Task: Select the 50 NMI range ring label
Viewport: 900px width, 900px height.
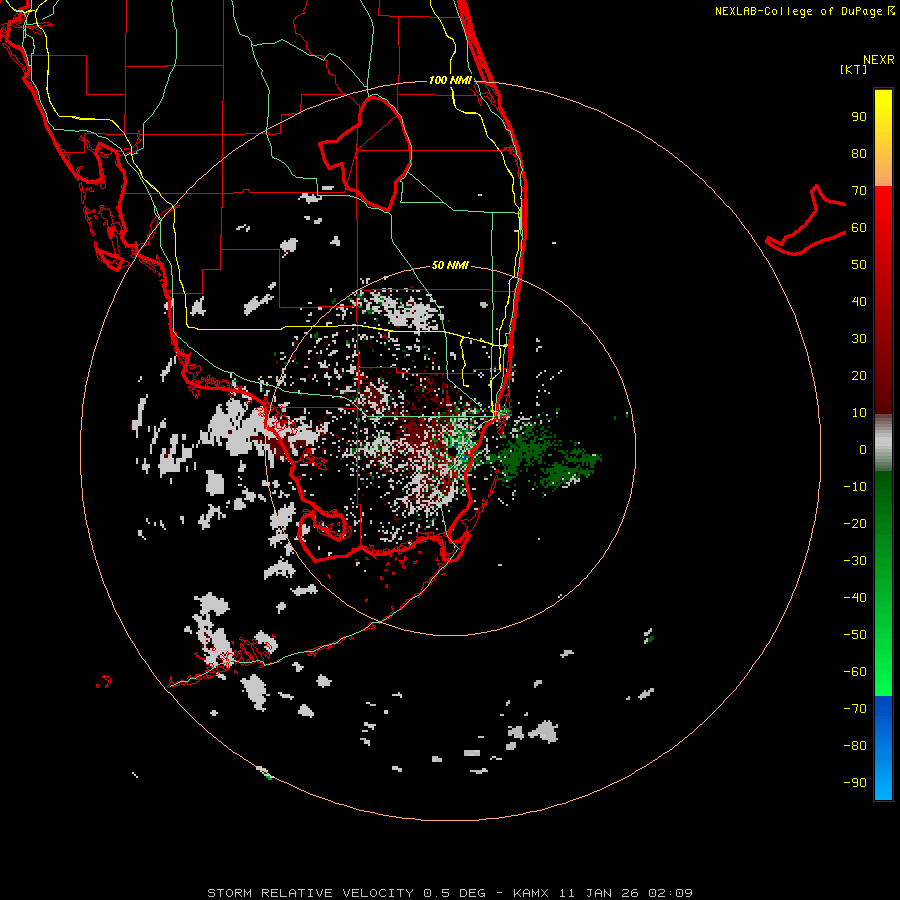Action: coord(450,265)
